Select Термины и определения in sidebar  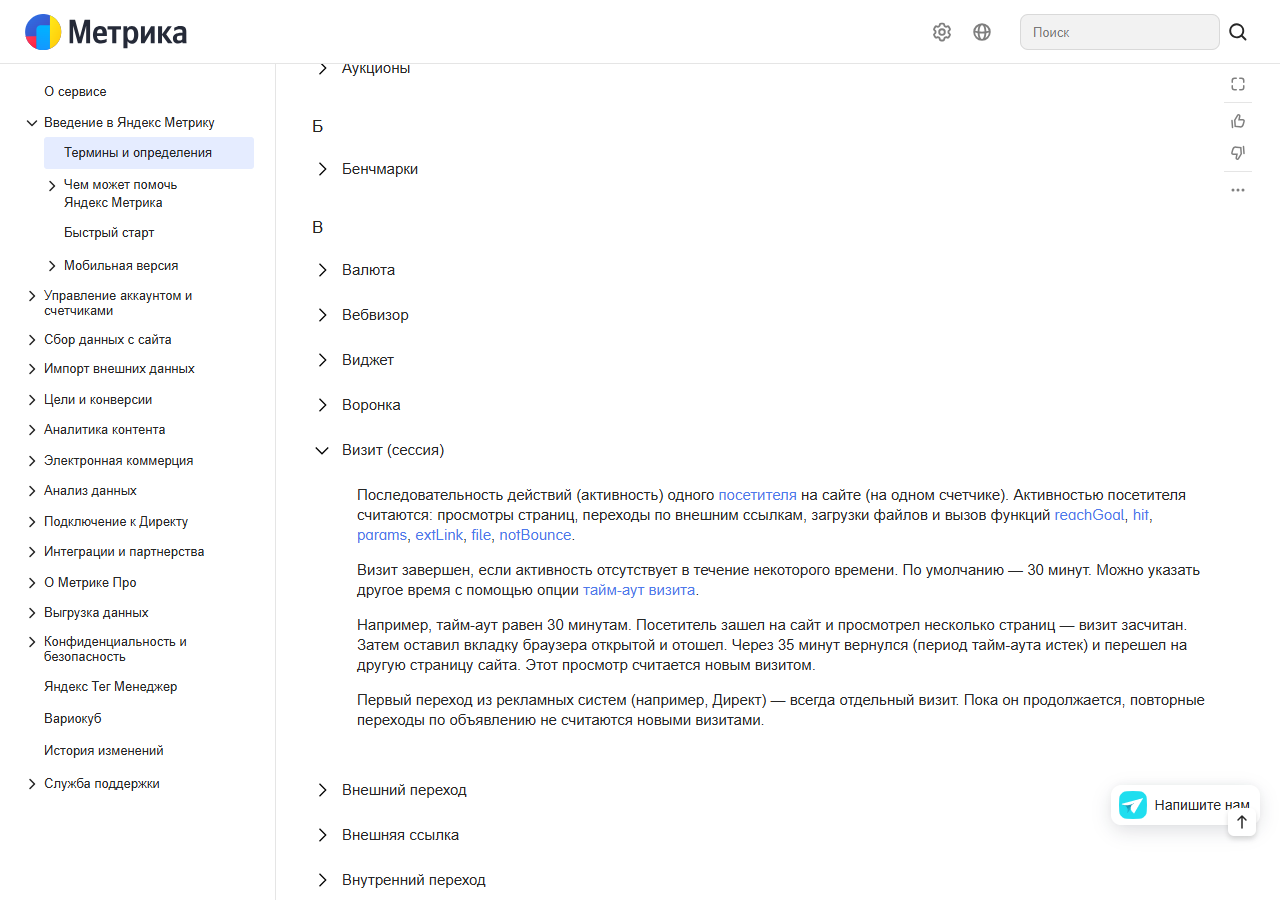click(x=149, y=153)
